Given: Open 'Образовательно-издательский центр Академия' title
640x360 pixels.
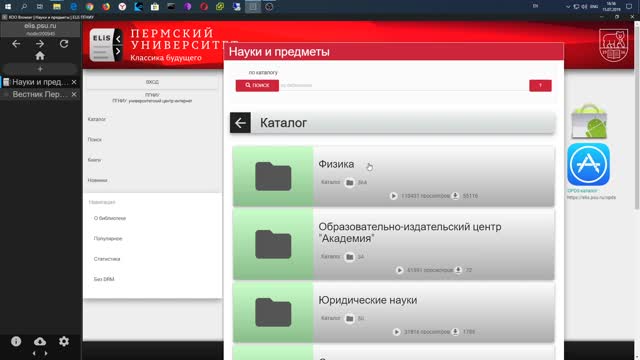Looking at the screenshot, I should coord(409,233).
